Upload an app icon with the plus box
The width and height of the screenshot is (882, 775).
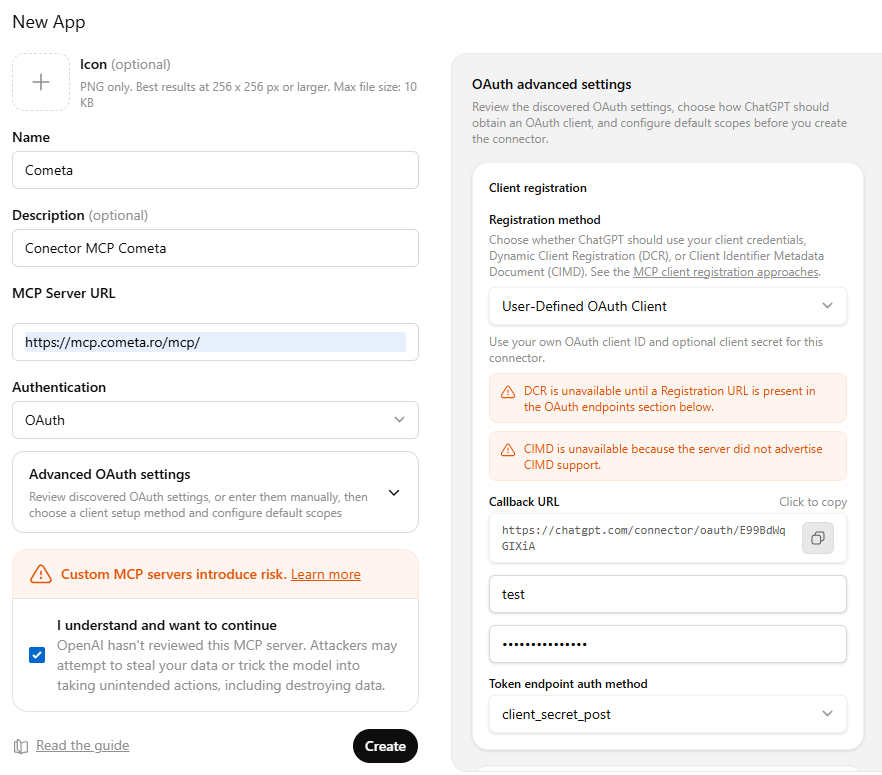point(41,82)
